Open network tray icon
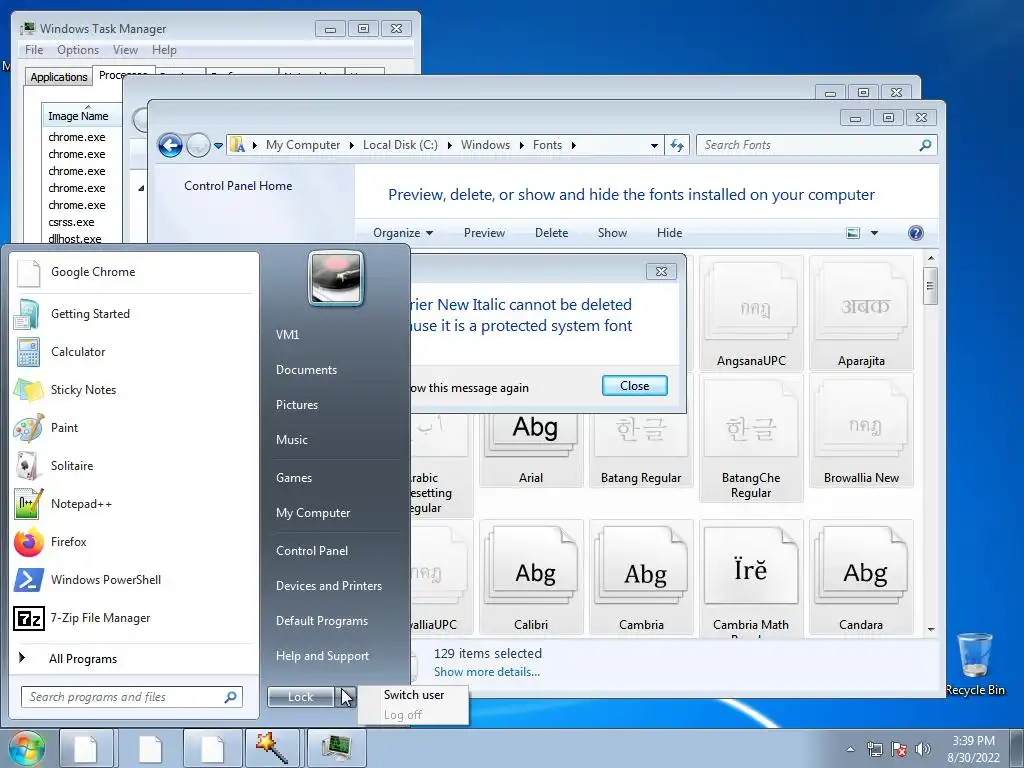Viewport: 1024px width, 768px height. (874, 749)
